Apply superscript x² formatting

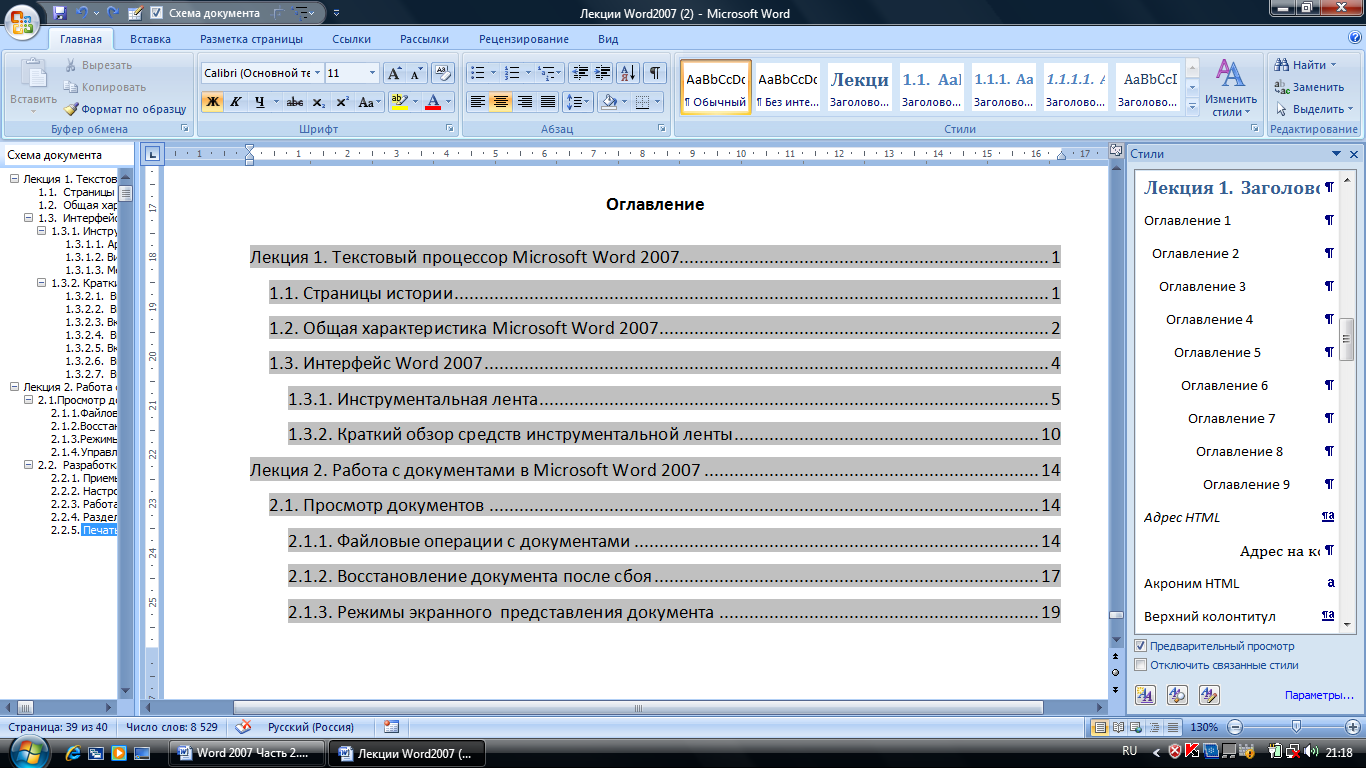(x=342, y=102)
